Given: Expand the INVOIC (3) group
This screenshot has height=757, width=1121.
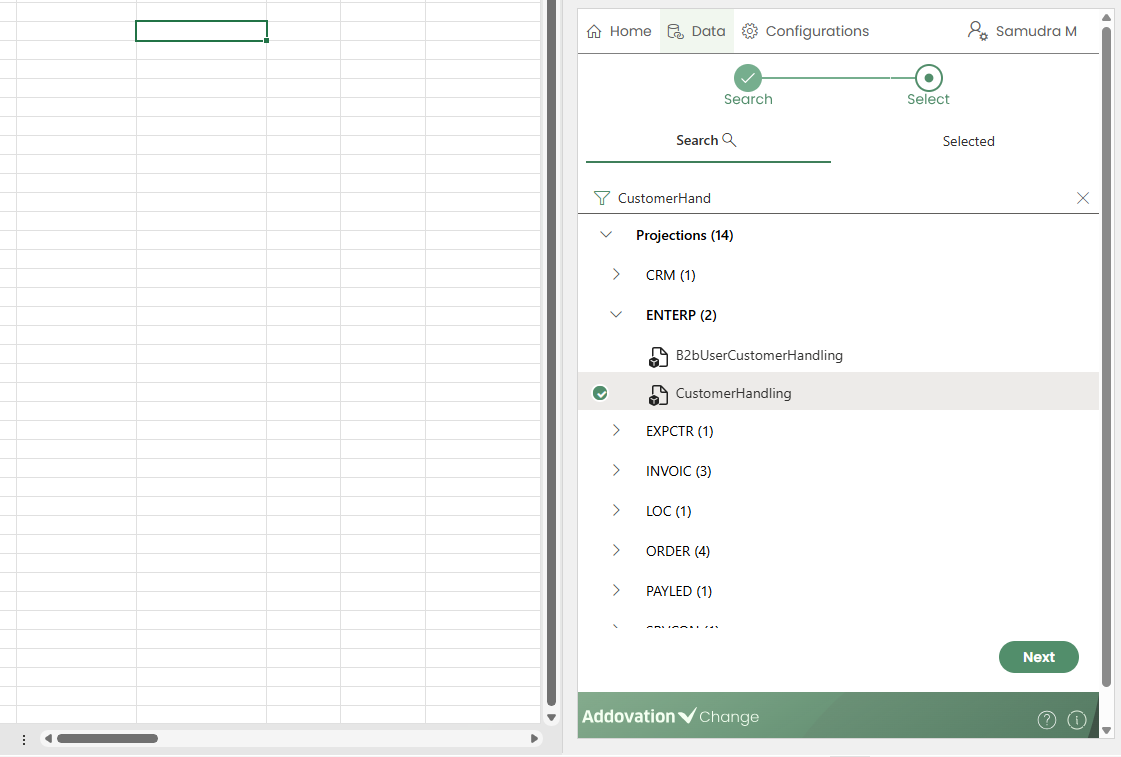Looking at the screenshot, I should 616,471.
